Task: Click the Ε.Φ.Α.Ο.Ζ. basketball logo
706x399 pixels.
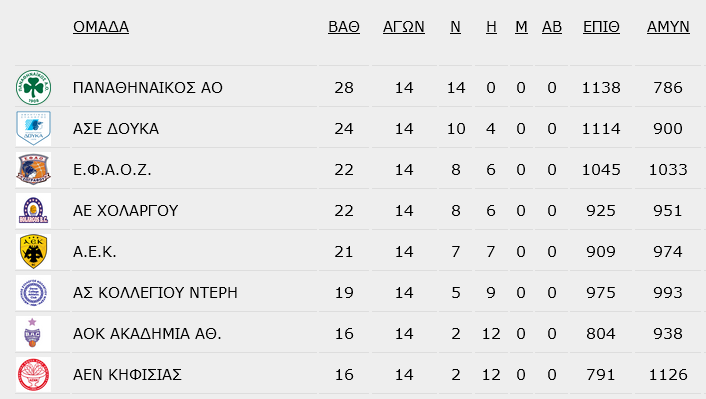Action: 33,169
